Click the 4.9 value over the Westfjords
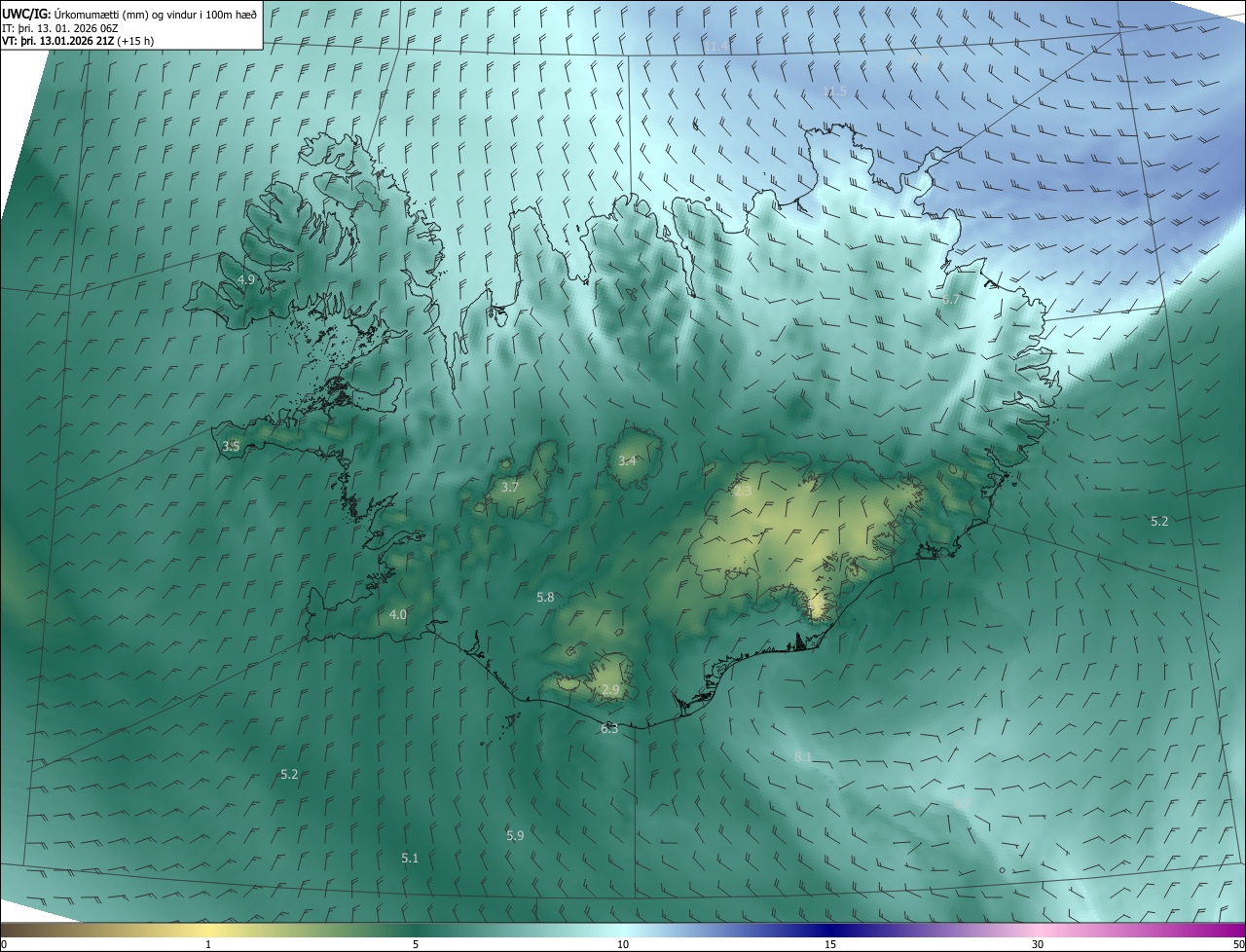 pos(246,279)
